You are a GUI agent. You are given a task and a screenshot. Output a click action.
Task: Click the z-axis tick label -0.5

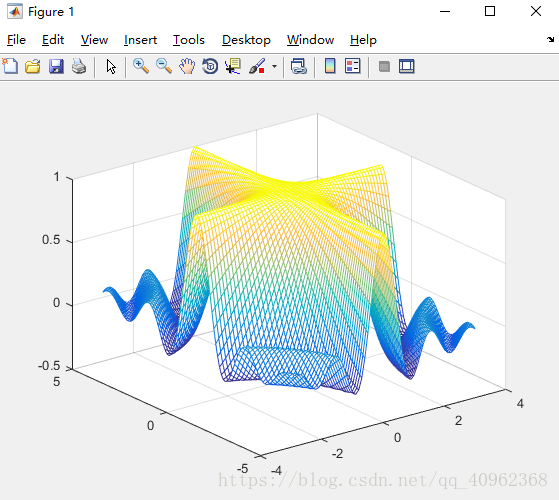[49, 366]
